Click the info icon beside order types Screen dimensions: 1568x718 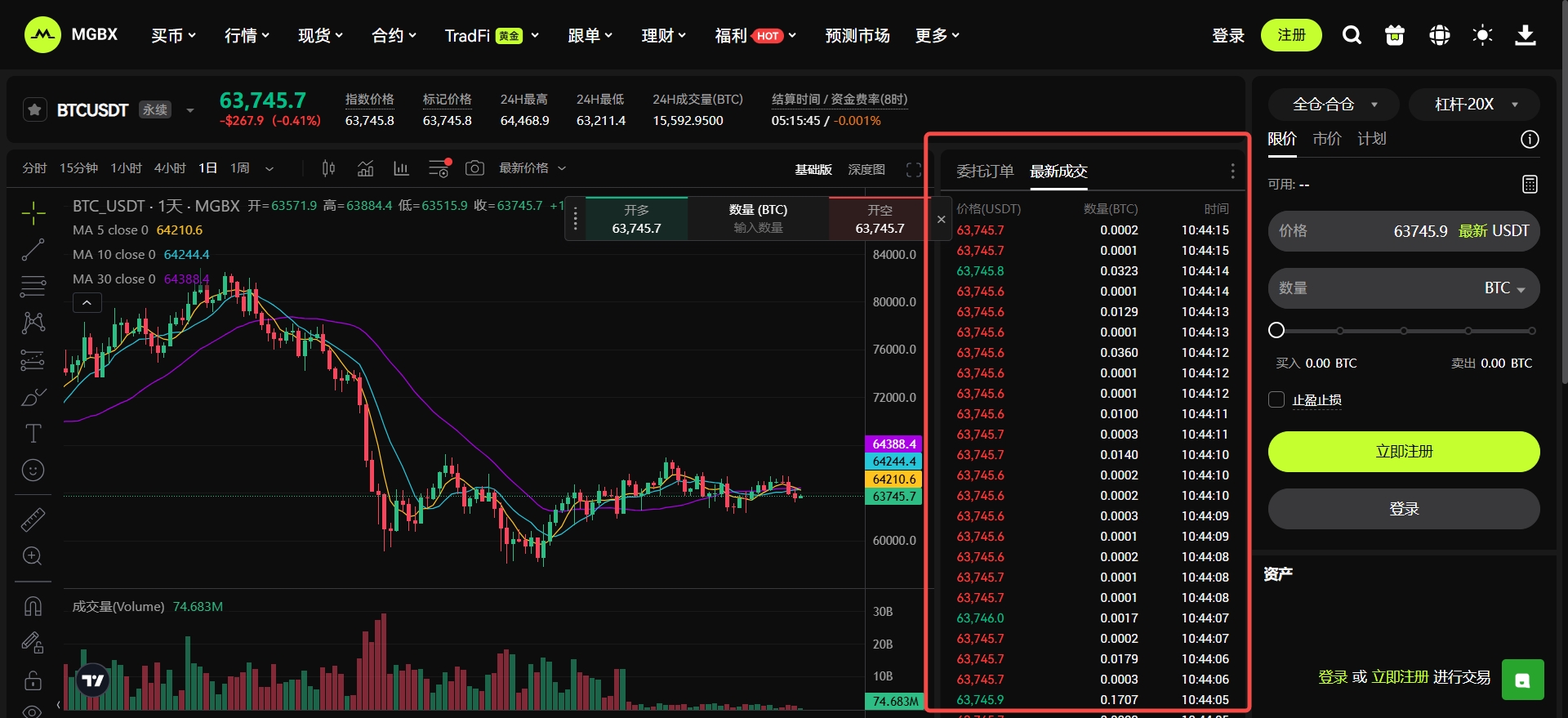(x=1530, y=140)
